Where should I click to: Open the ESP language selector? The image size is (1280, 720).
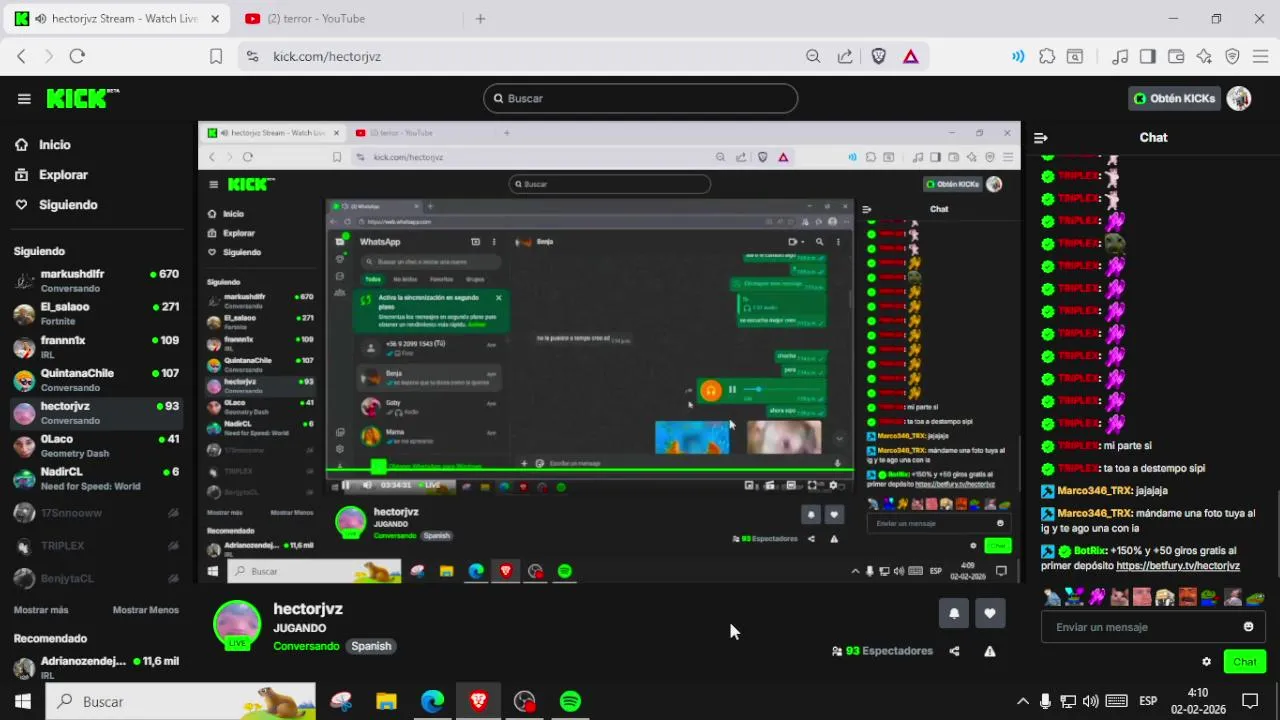[x=1148, y=701]
